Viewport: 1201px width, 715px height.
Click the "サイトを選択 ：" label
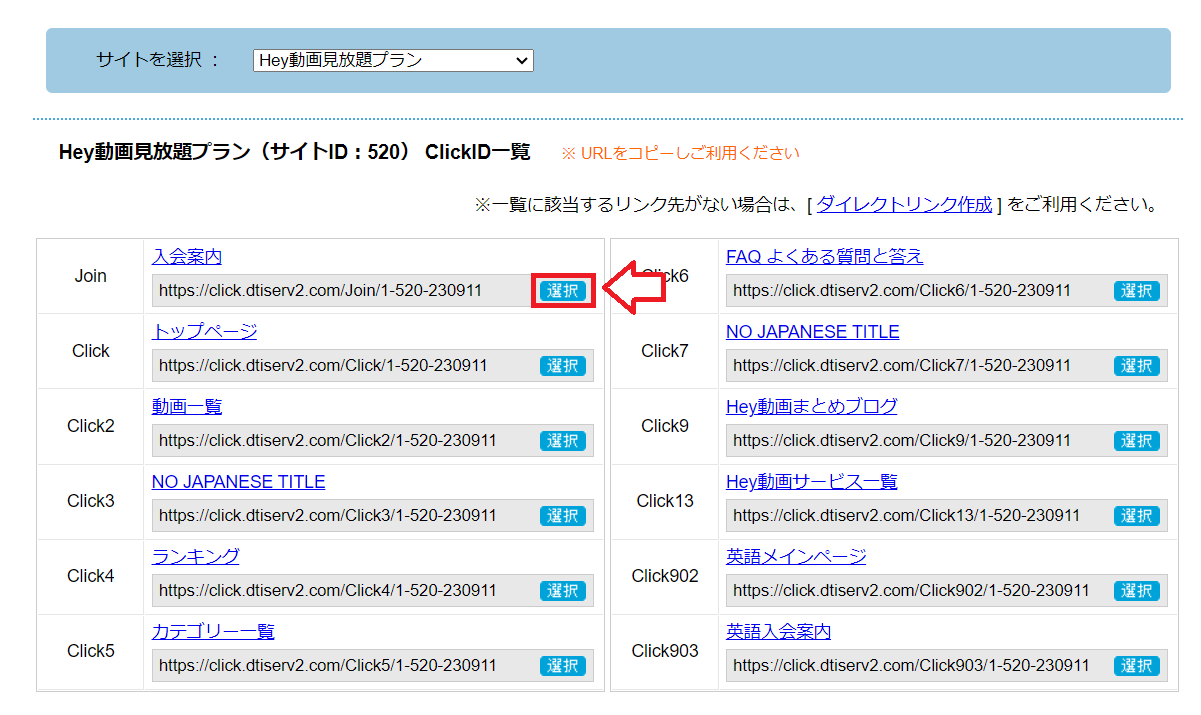[157, 60]
